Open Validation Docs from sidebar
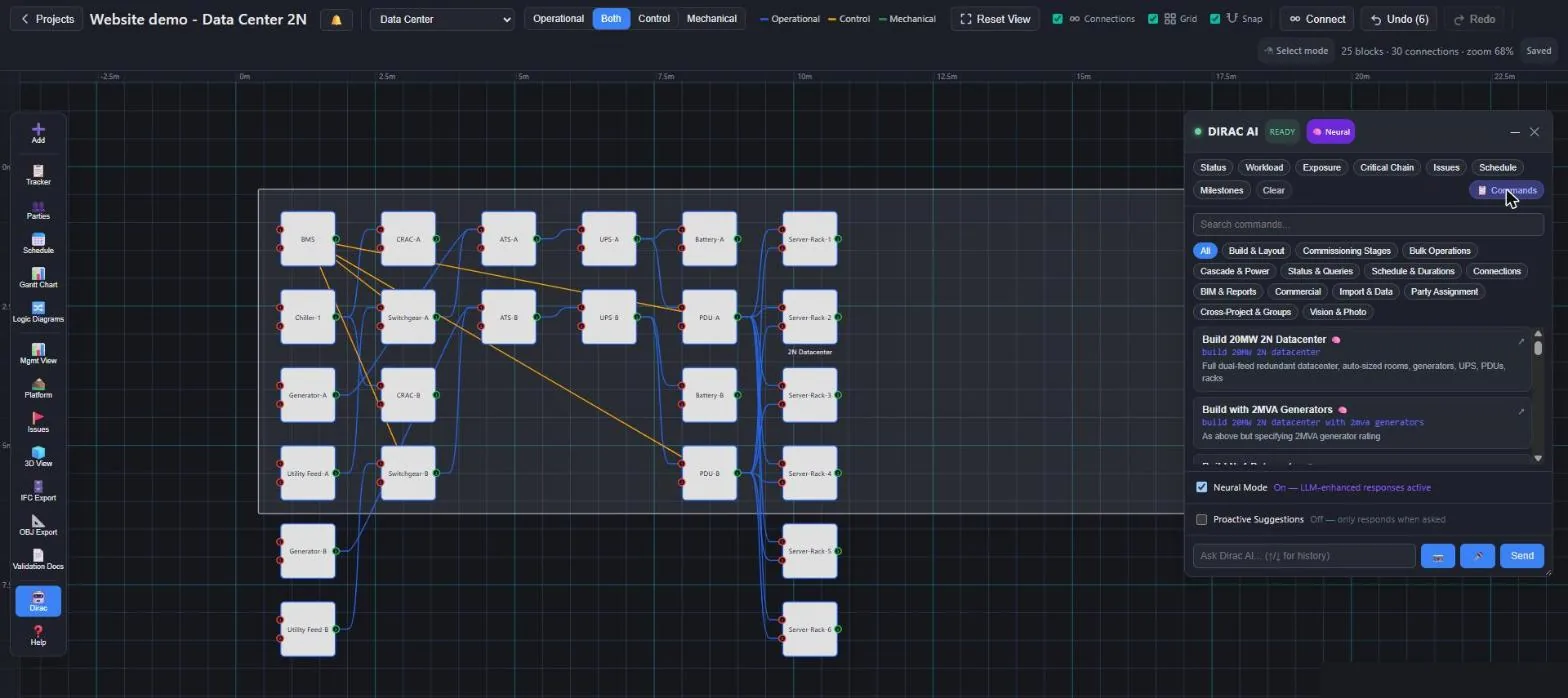1568x698 pixels. click(x=38, y=560)
